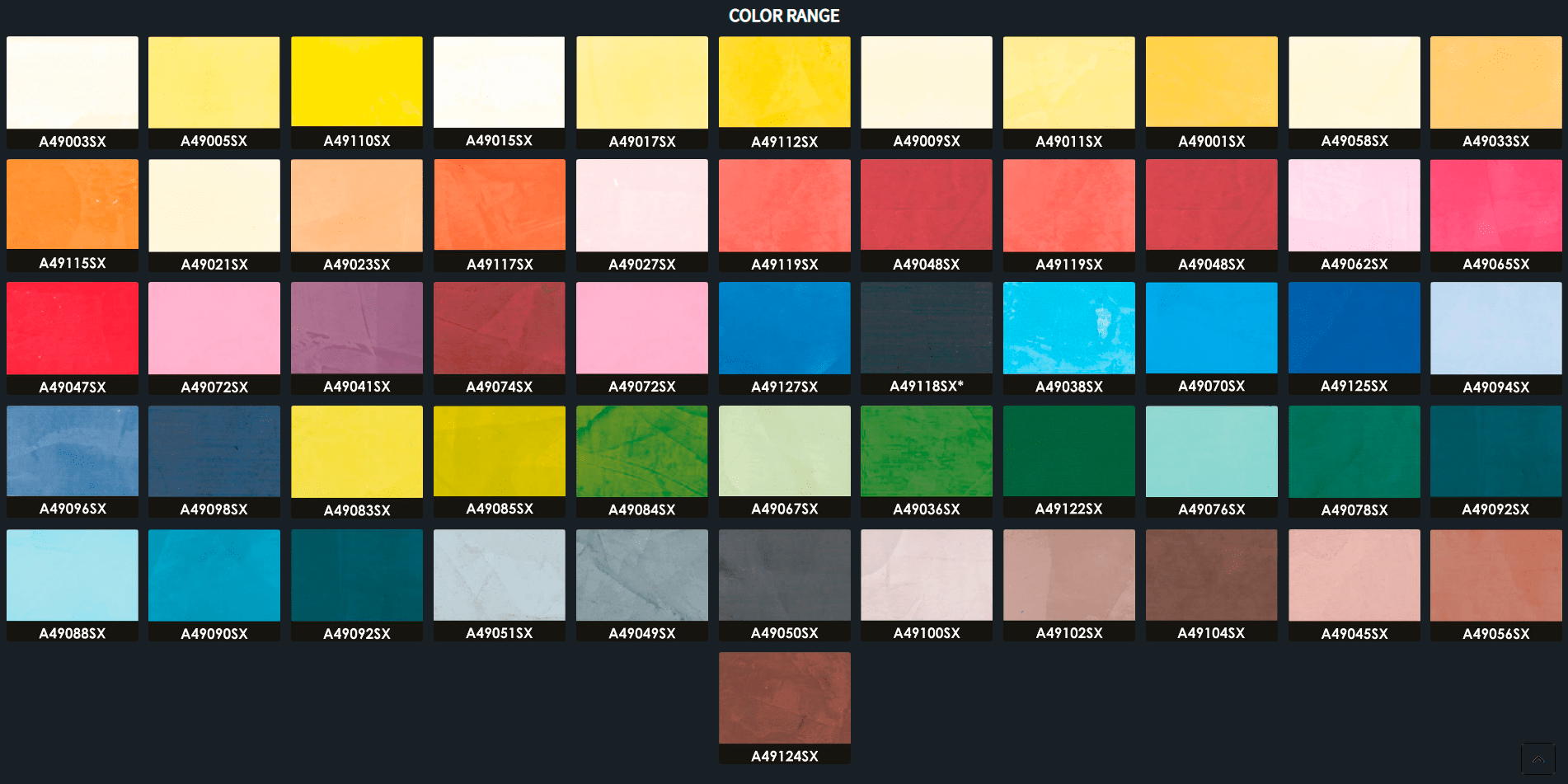
Task: Click the dark gray A49050SX swatch
Action: (784, 575)
